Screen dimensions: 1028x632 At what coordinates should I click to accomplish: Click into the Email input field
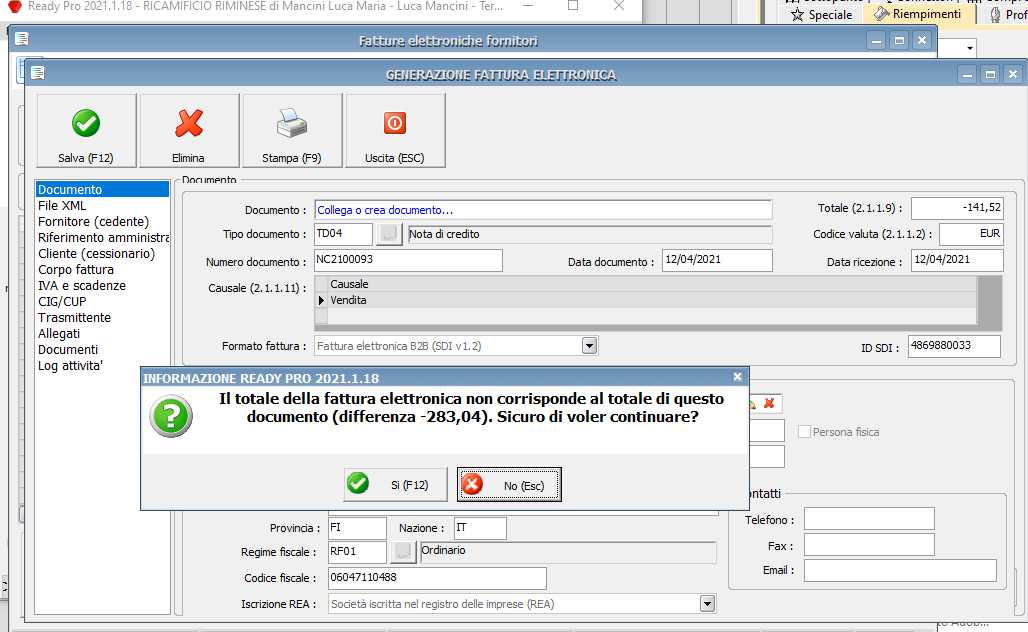coord(899,570)
